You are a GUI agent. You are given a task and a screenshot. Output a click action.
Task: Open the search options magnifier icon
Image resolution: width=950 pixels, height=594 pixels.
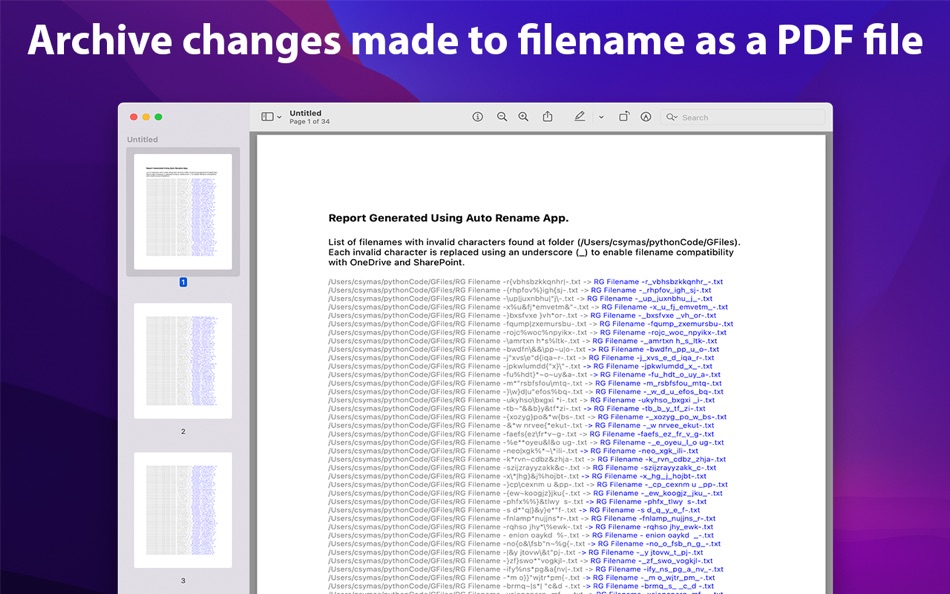click(671, 117)
